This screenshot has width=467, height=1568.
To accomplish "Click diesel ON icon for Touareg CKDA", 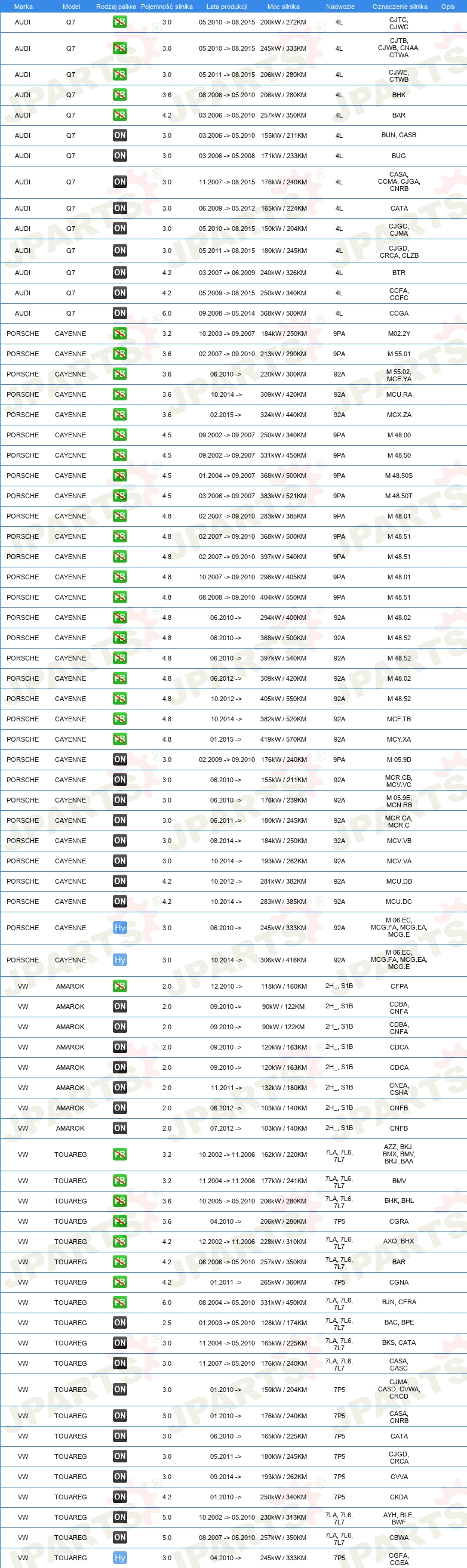I will (x=120, y=1497).
